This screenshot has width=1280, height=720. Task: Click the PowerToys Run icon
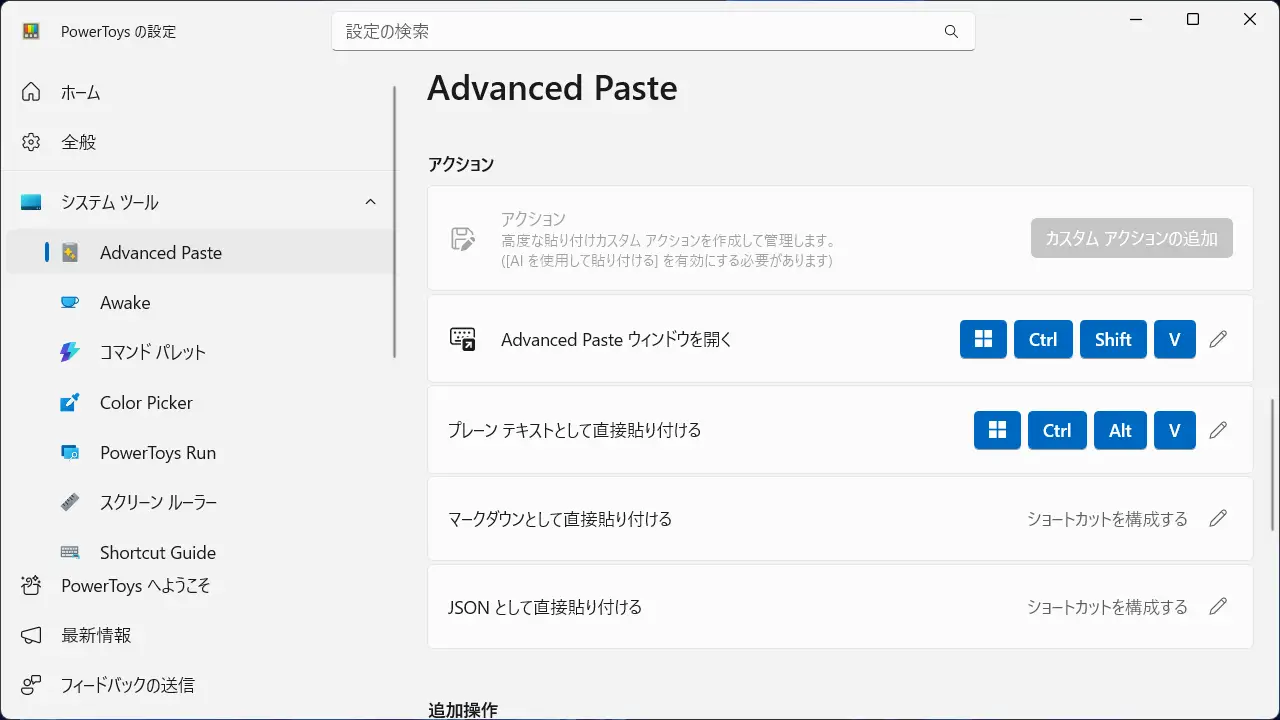point(70,453)
